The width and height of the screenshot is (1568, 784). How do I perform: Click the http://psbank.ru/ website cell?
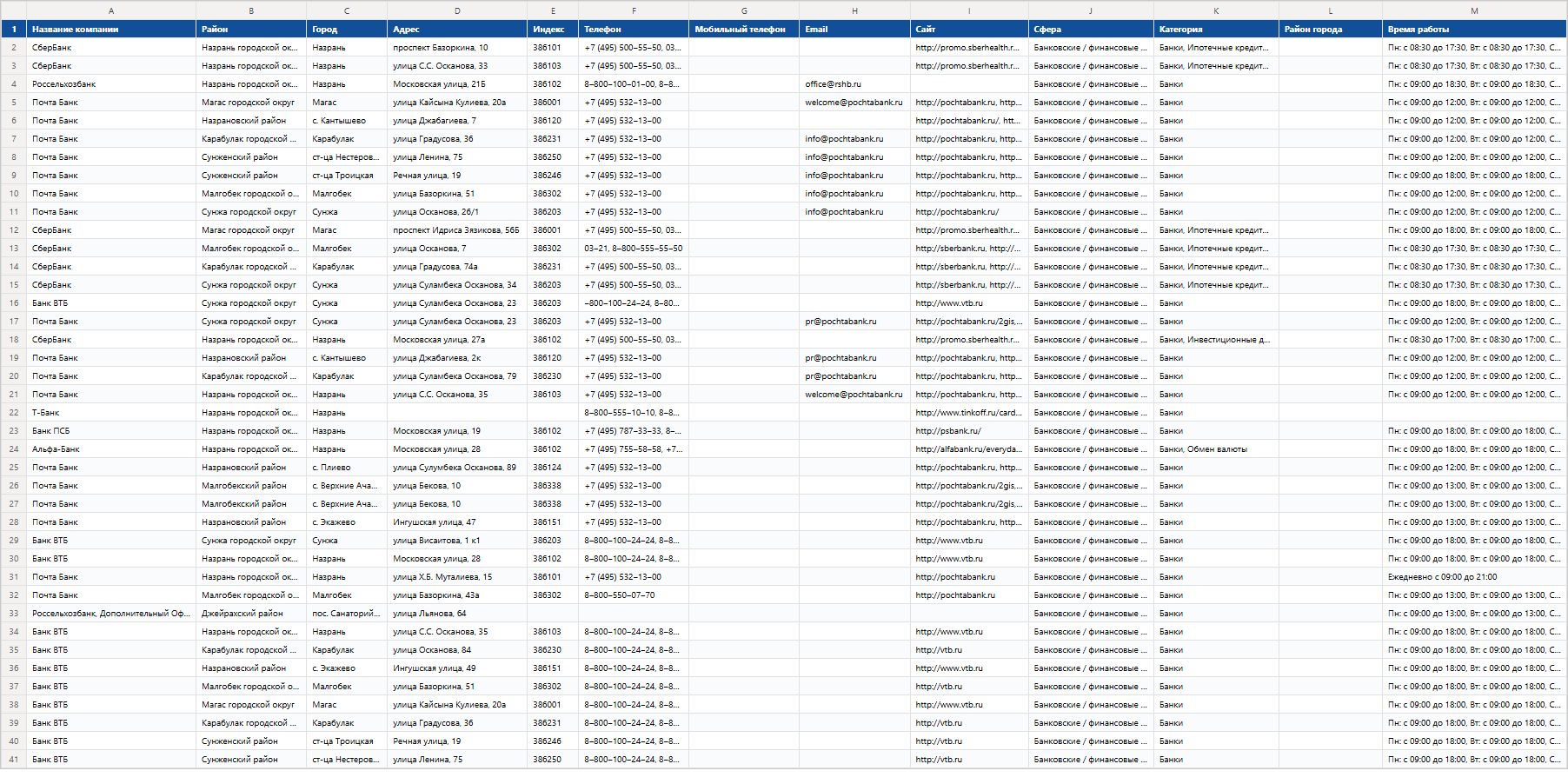coord(969,431)
